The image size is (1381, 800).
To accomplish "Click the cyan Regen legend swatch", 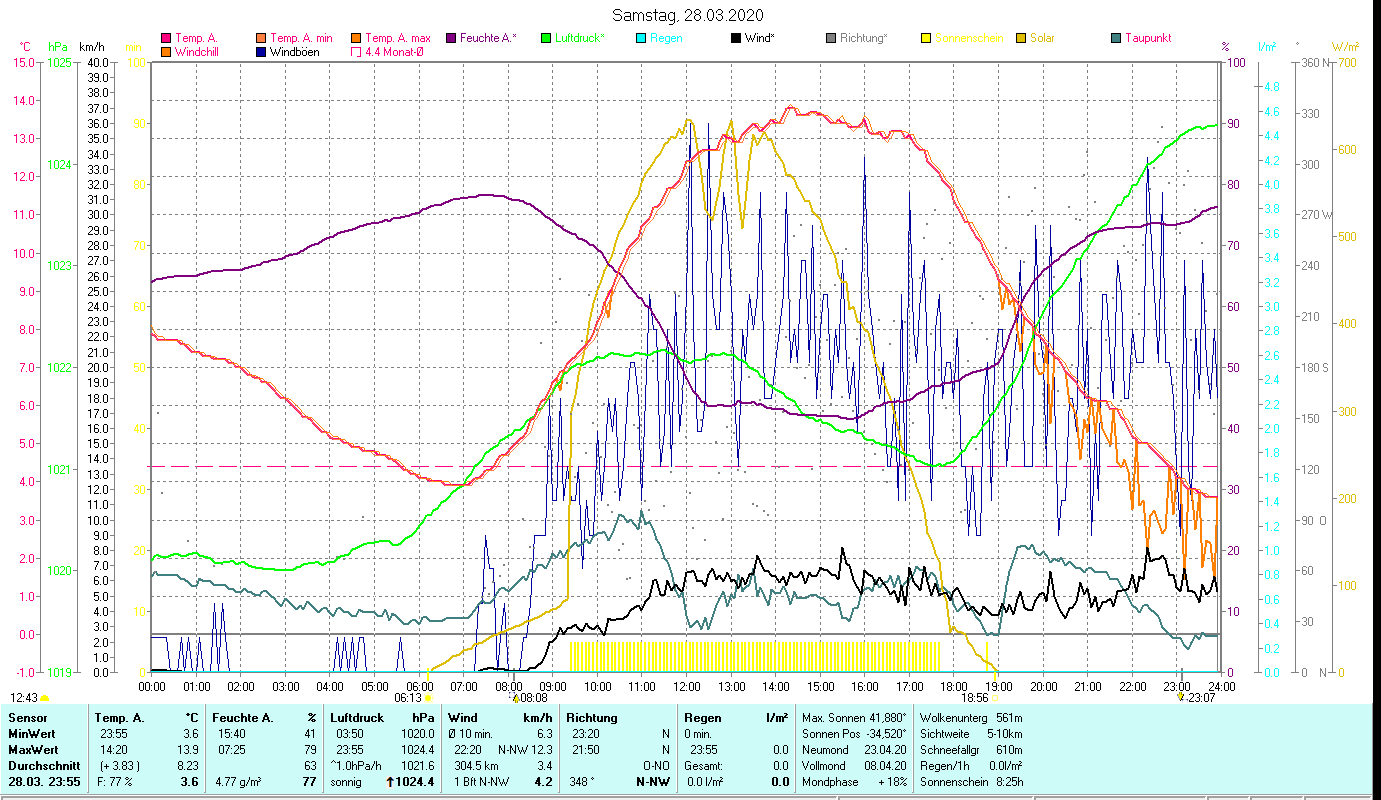I will (x=641, y=39).
